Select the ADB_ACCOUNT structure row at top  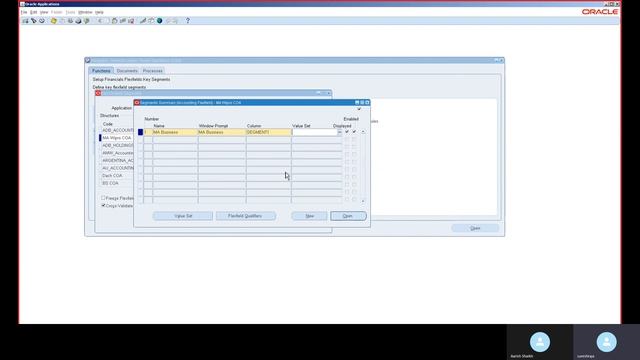(117, 130)
